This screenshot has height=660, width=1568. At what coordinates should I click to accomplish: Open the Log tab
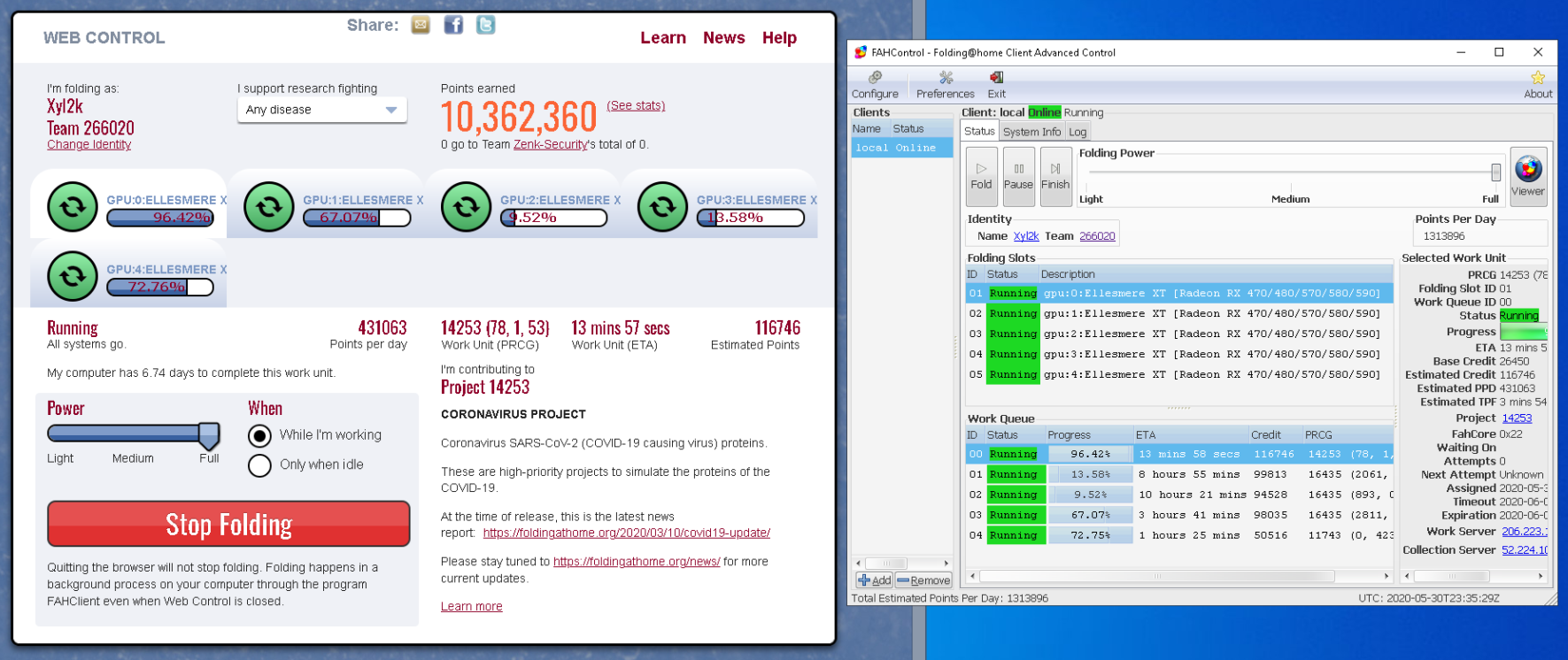[x=1078, y=132]
